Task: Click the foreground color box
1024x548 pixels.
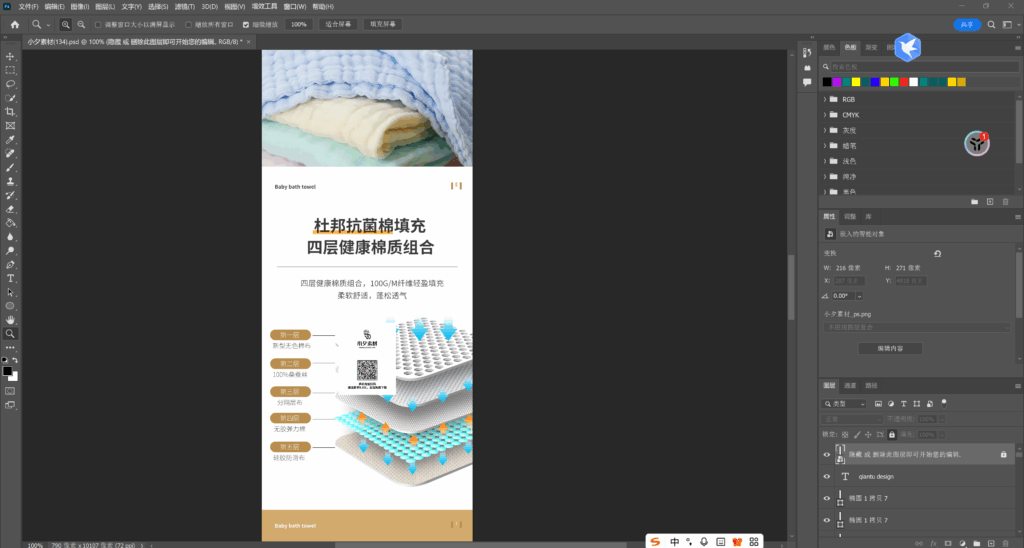Action: 7,371
